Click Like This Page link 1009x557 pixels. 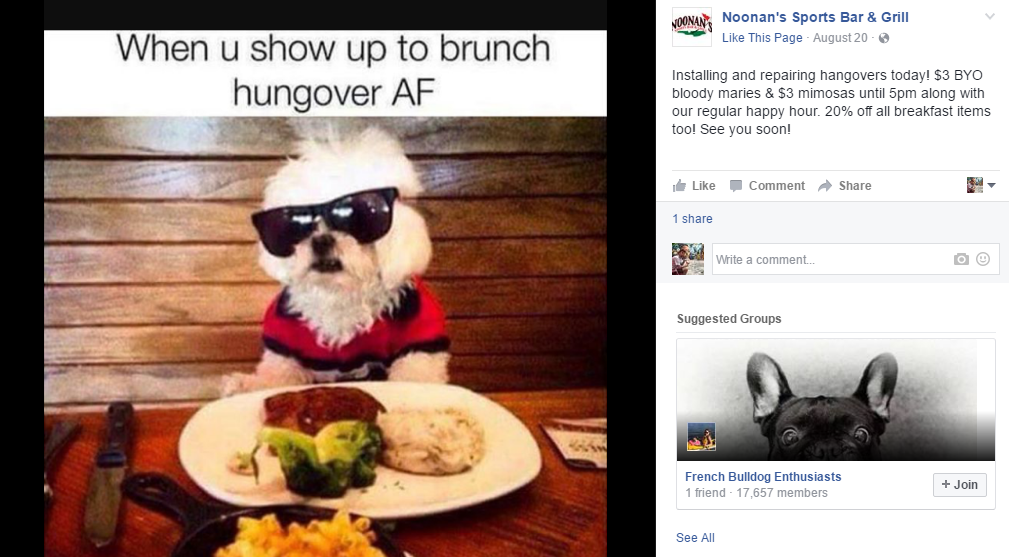coord(762,38)
